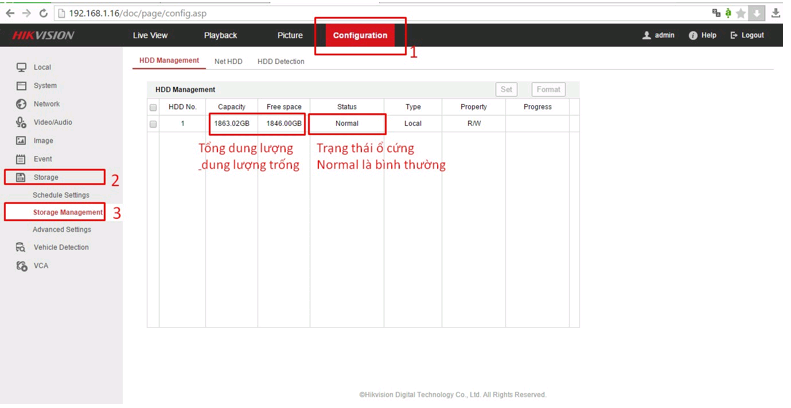Collapse the Storage section in sidebar
The width and height of the screenshot is (791, 408).
46,177
